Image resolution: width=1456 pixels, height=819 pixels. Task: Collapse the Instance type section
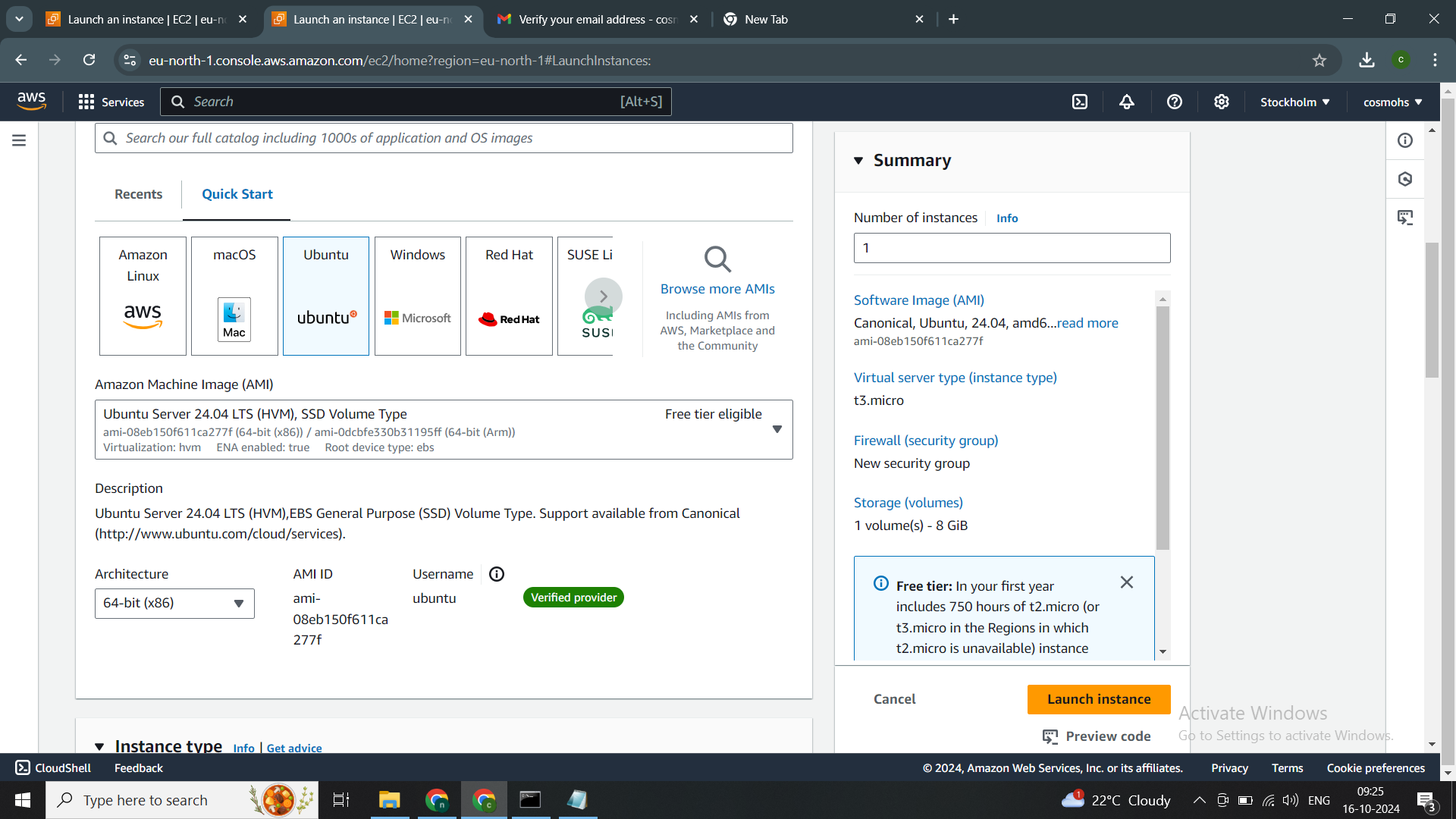tap(99, 747)
